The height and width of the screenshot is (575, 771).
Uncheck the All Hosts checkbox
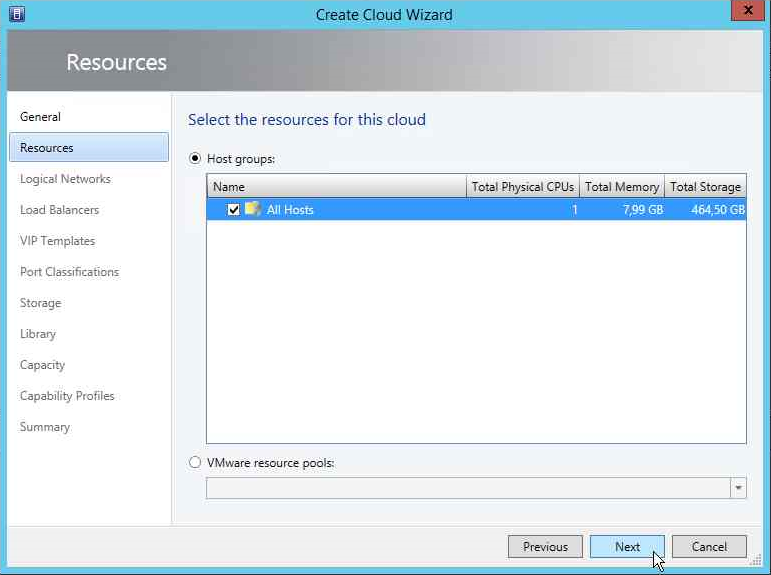coord(234,210)
